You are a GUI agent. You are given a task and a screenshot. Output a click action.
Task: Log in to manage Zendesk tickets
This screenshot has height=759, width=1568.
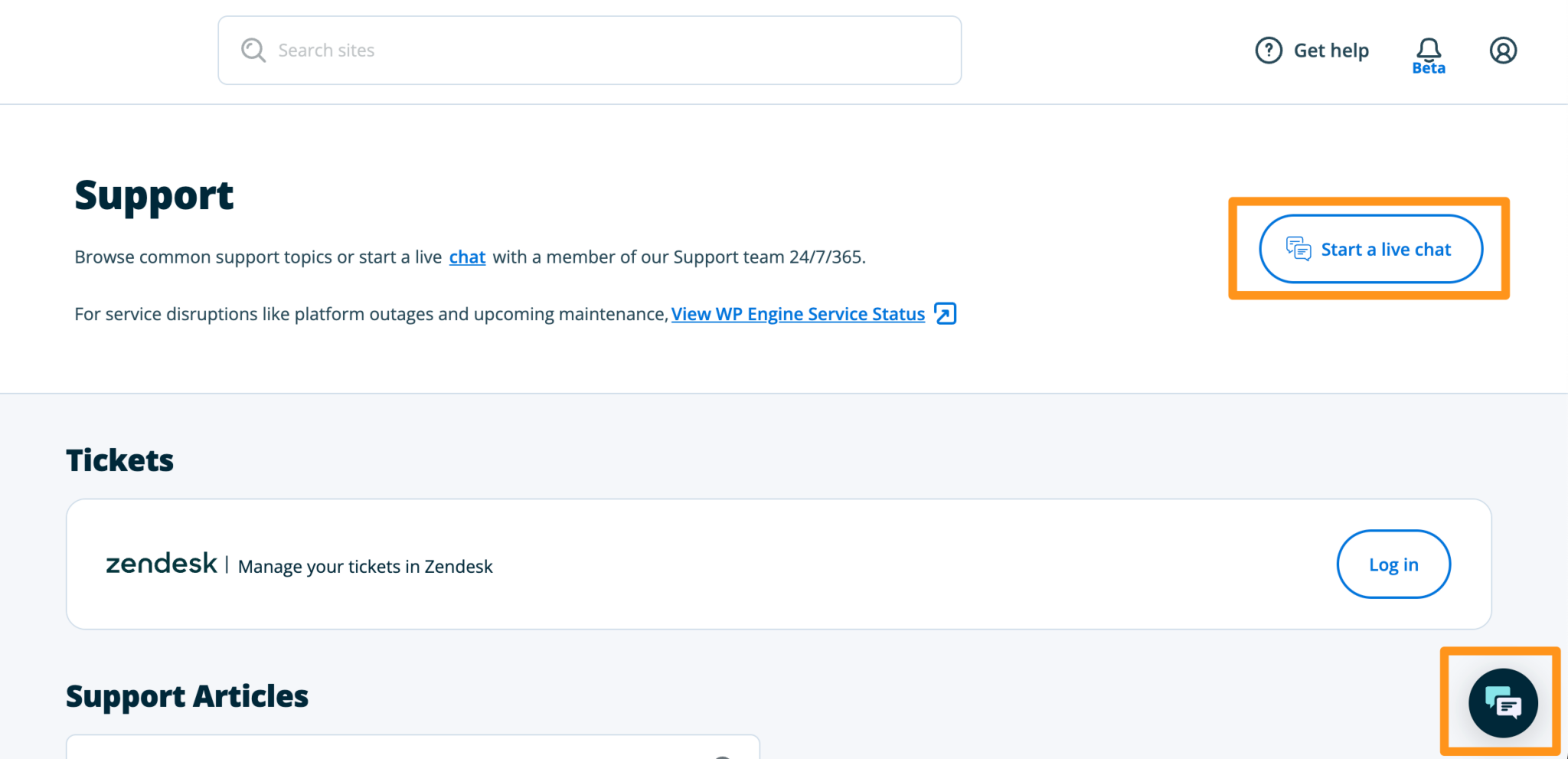tap(1393, 564)
